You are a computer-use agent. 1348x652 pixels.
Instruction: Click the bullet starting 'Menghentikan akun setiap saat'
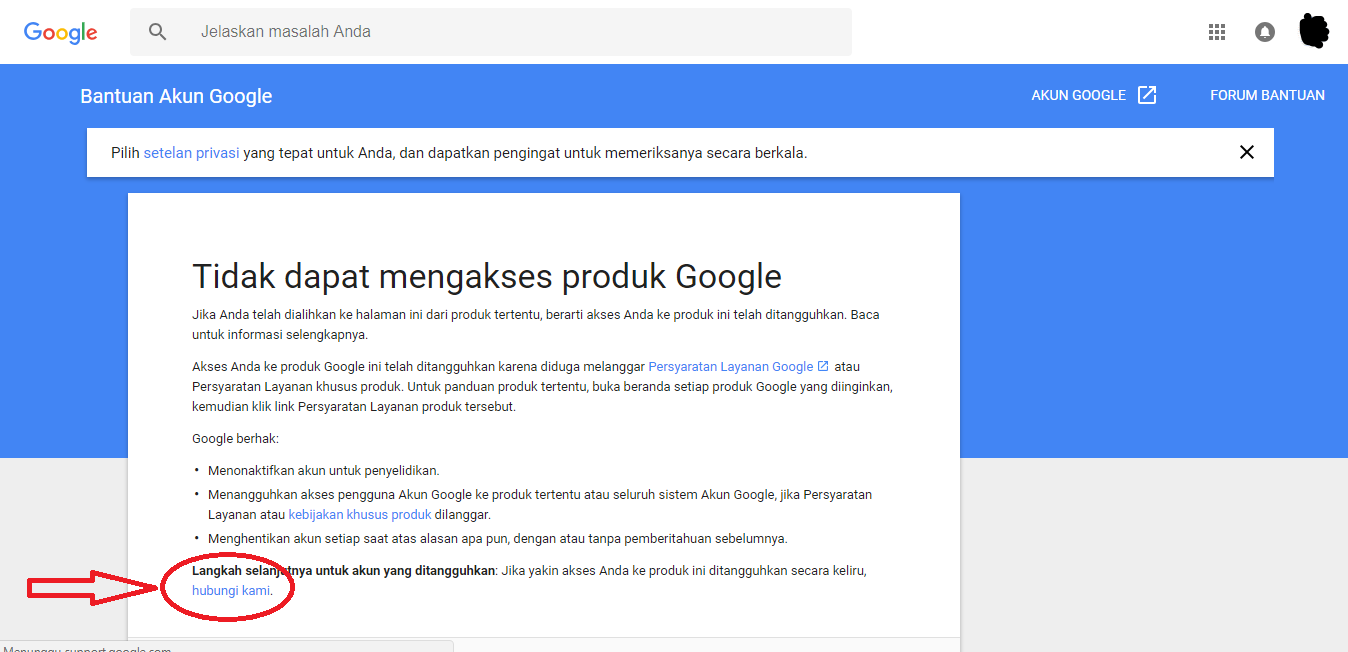point(498,539)
